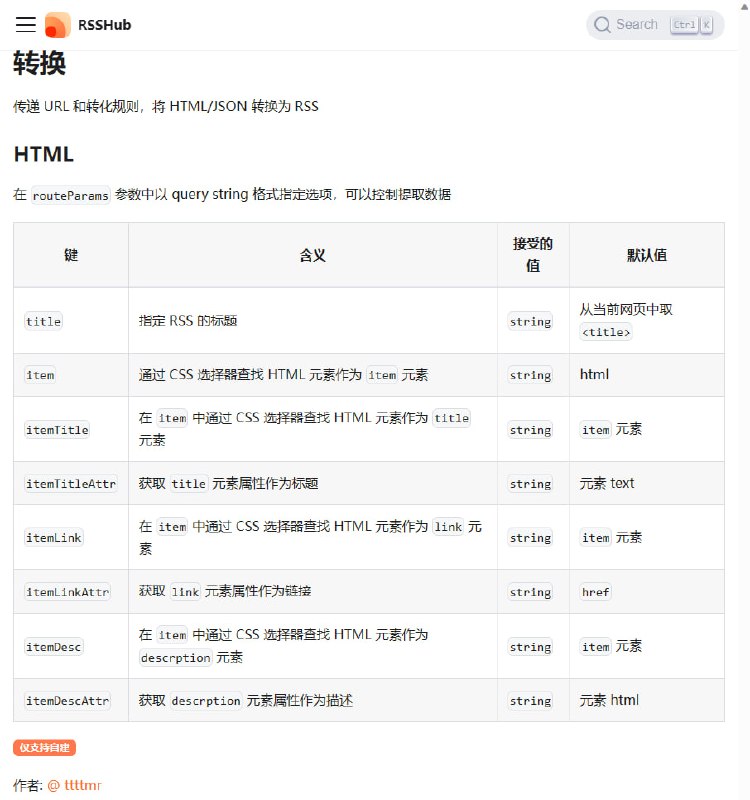
Task: Click the href default value code
Action: 595,592
